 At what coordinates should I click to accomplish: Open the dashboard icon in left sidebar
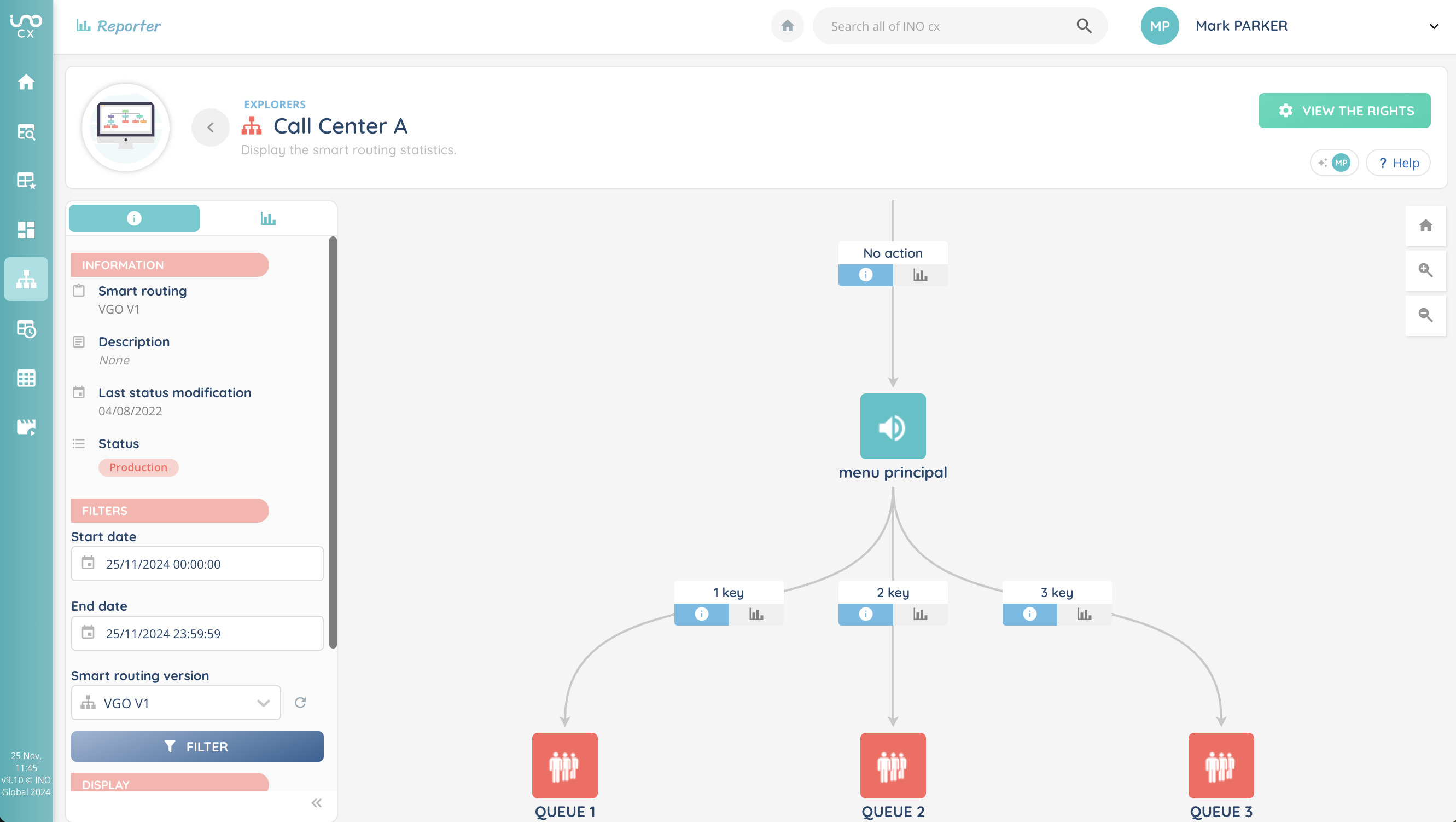26,230
